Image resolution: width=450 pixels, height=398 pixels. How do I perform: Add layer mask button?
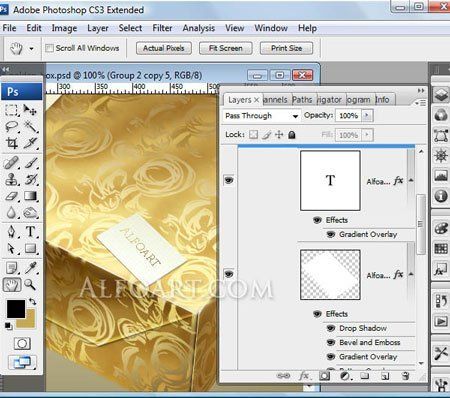(x=324, y=376)
